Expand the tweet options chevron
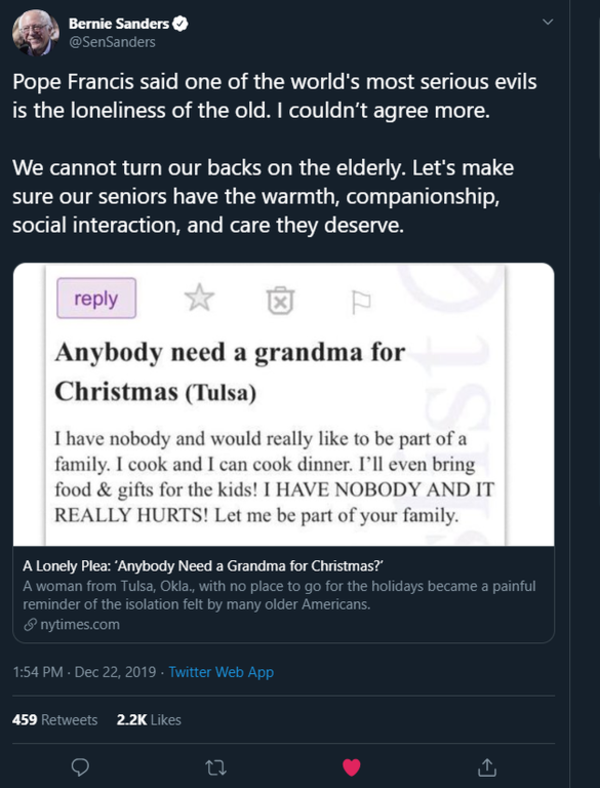This screenshot has height=788, width=600. (547, 22)
